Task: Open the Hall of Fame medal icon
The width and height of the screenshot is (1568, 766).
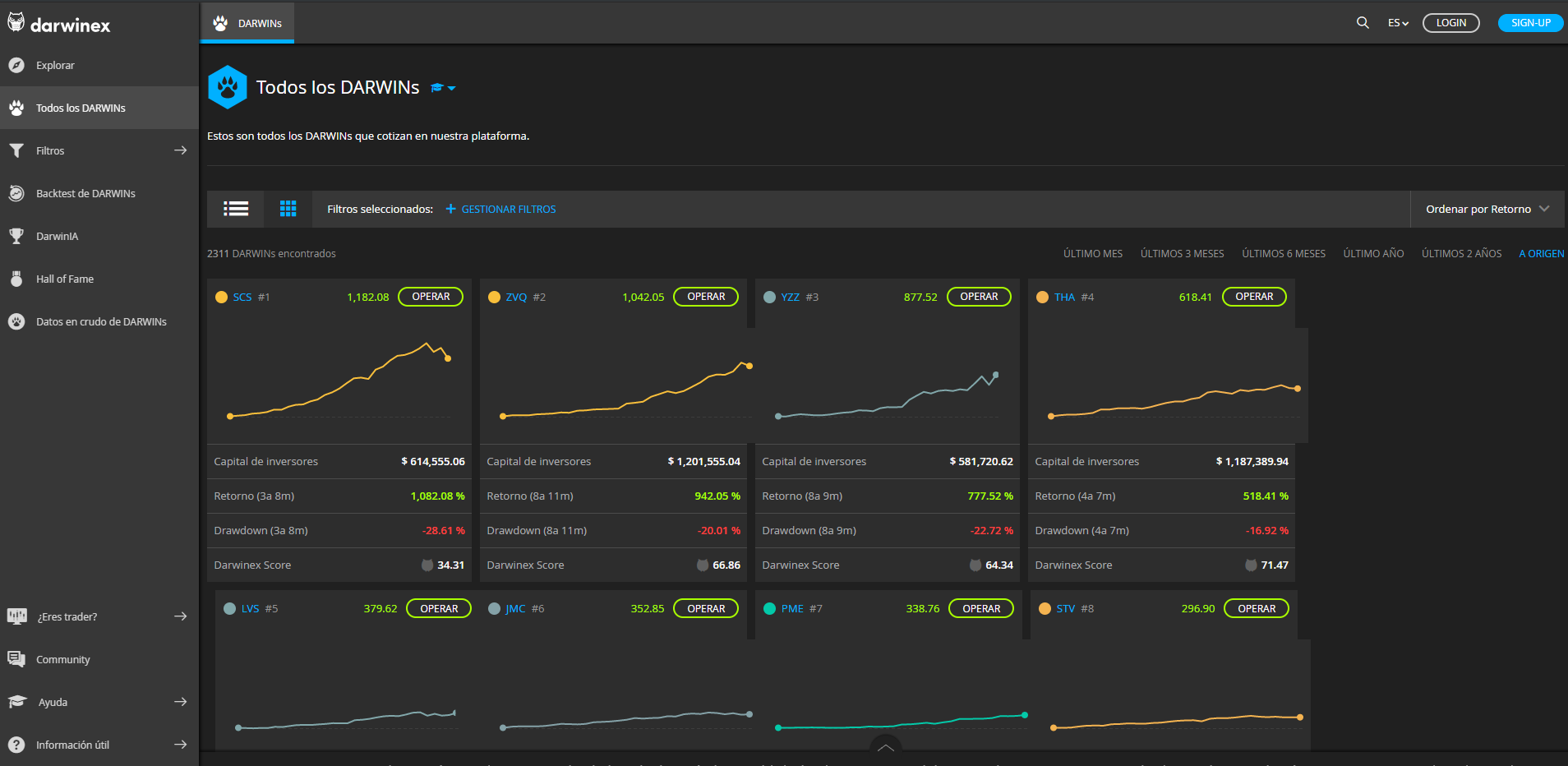Action: pos(16,279)
